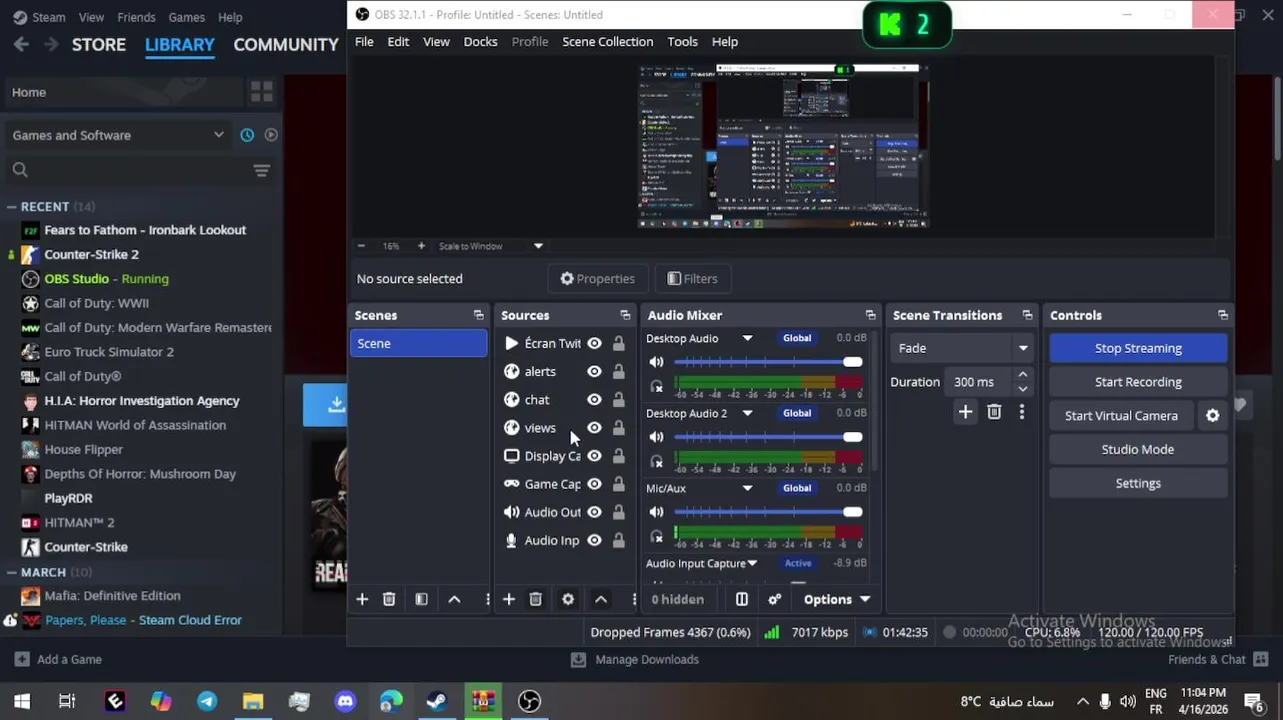Adjust Desktop Audio volume slider
The width and height of the screenshot is (1283, 720).
768,362
